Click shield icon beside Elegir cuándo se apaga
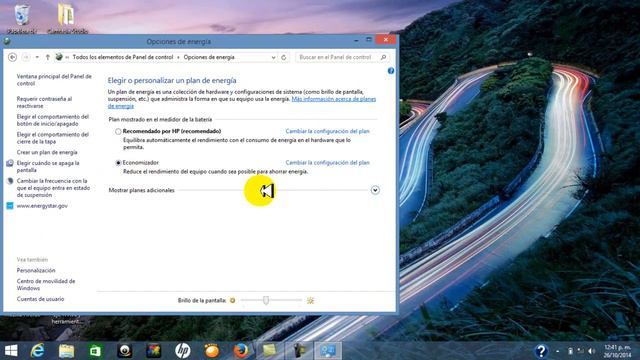The width and height of the screenshot is (640, 360). 10,163
